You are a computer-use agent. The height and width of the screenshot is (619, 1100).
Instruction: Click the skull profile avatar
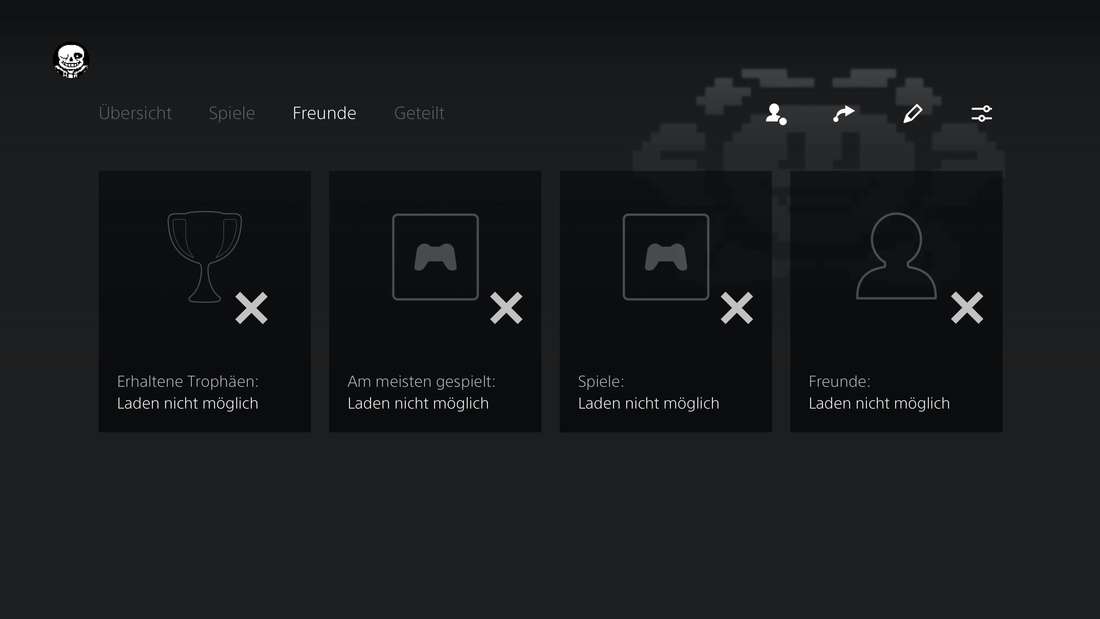coord(71,60)
